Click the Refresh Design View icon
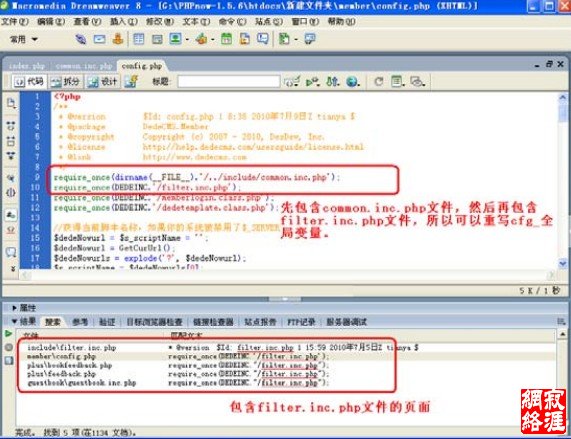The width and height of the screenshot is (571, 439). pos(379,82)
